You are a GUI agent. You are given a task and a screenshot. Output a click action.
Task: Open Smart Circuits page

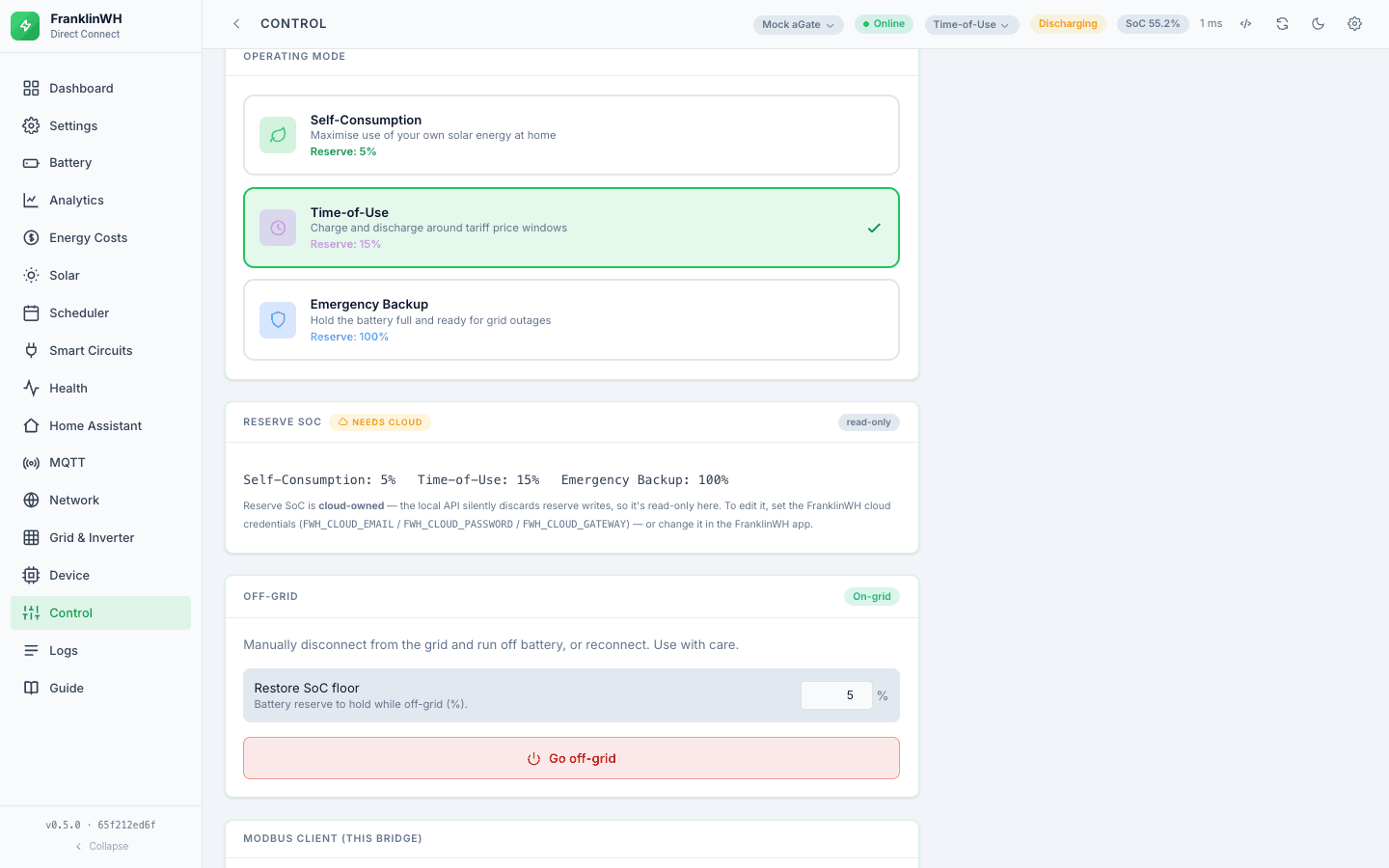[x=100, y=351]
